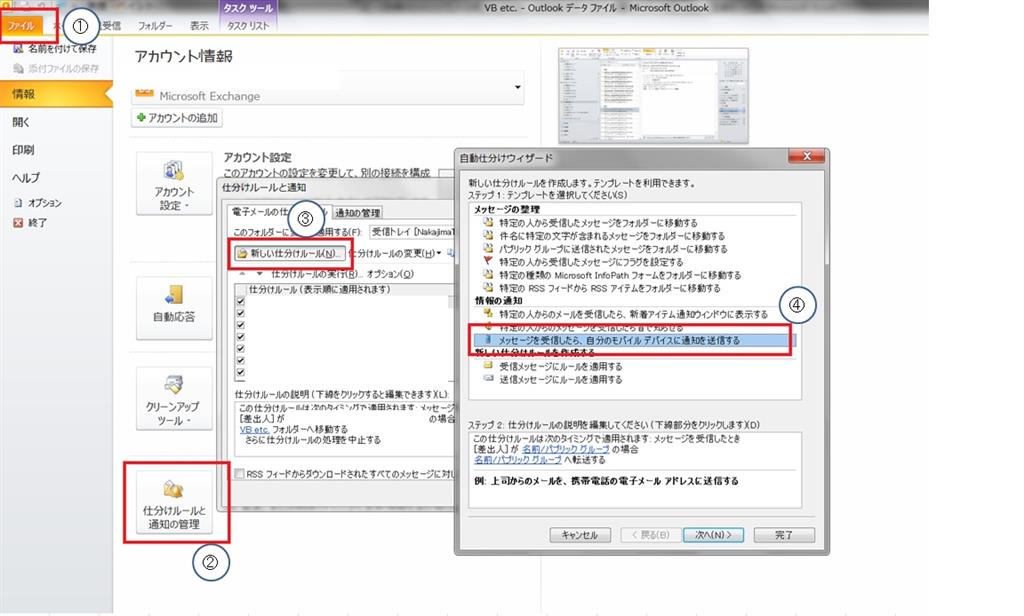Click the folder icon on 新しい仕分けルール
The width and height of the screenshot is (1024, 616).
point(242,253)
